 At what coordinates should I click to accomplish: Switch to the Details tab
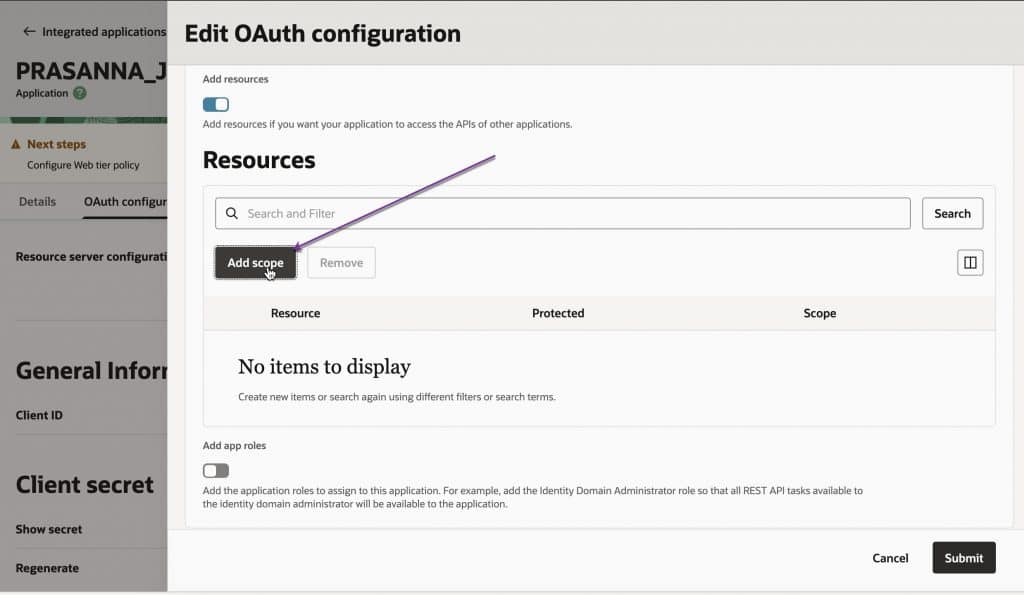point(37,201)
